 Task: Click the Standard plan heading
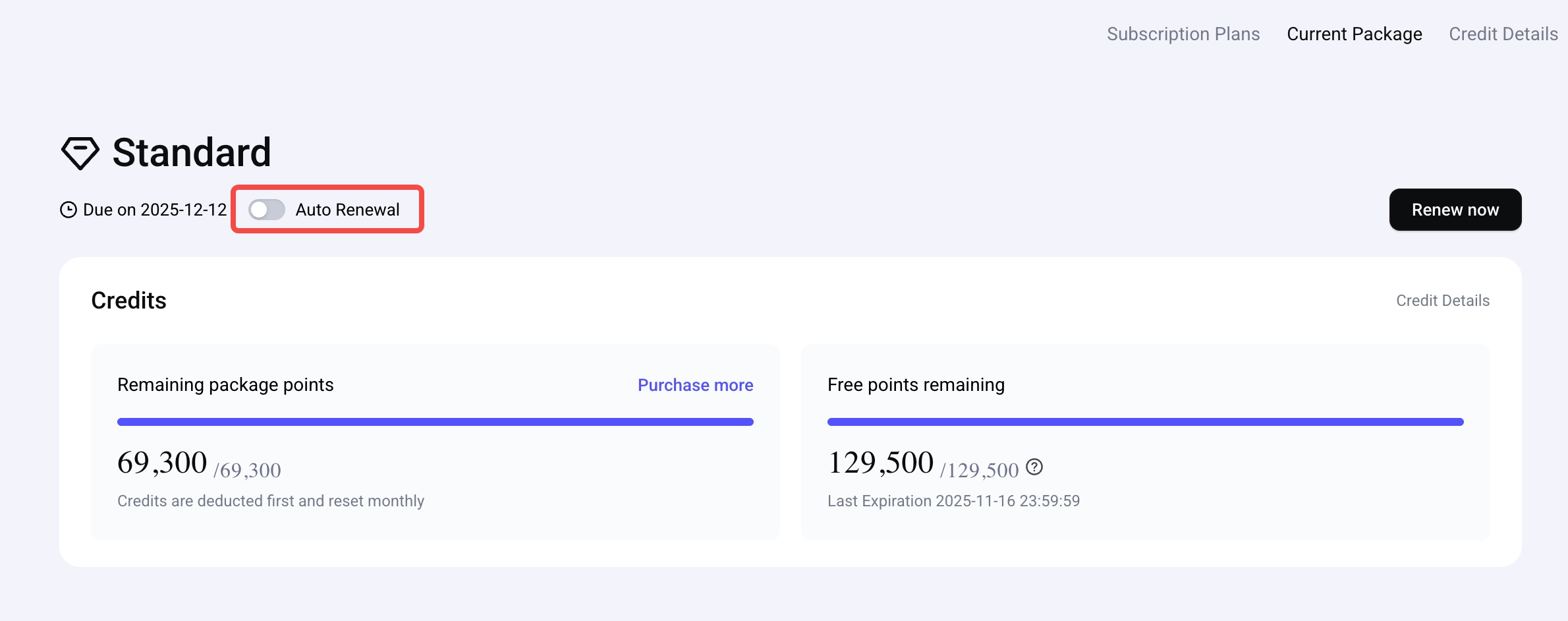point(192,153)
